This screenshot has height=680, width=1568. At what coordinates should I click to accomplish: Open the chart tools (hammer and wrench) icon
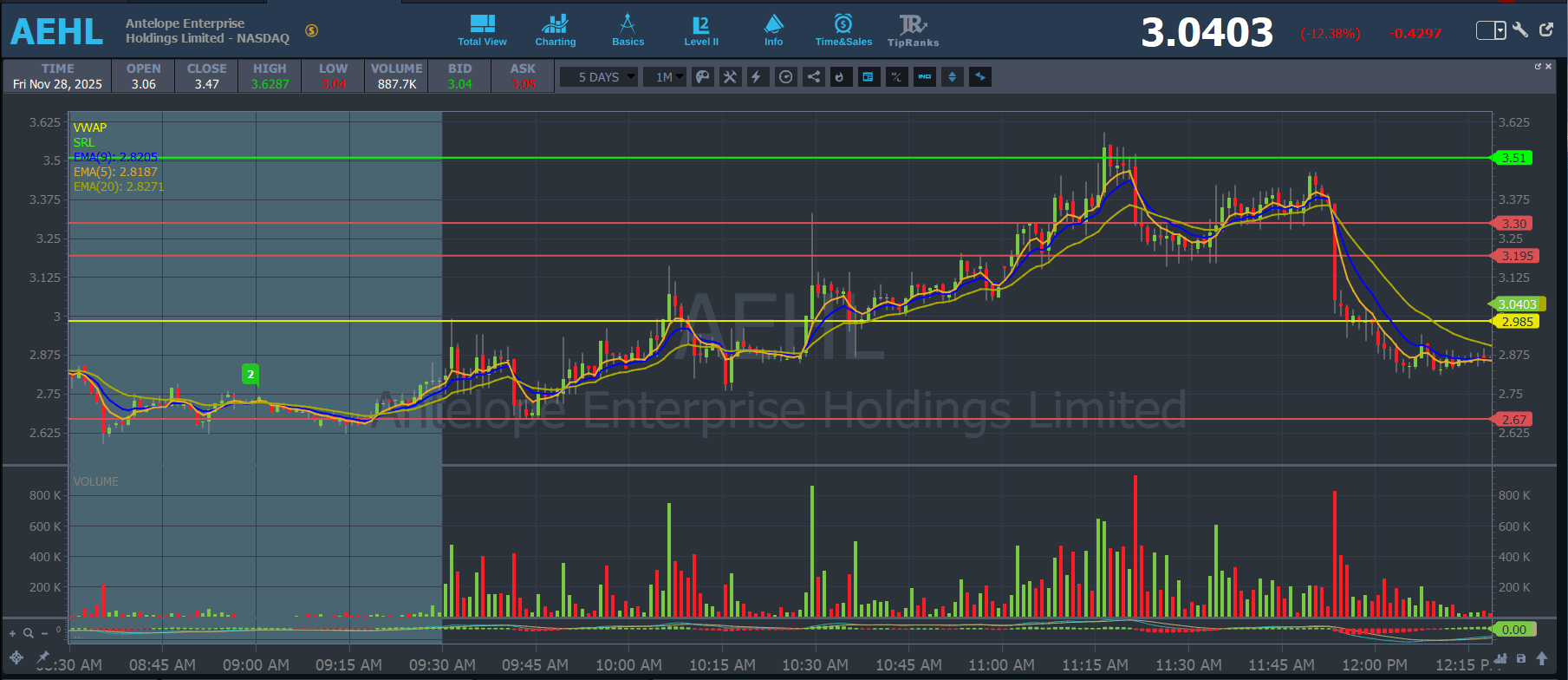[x=730, y=77]
